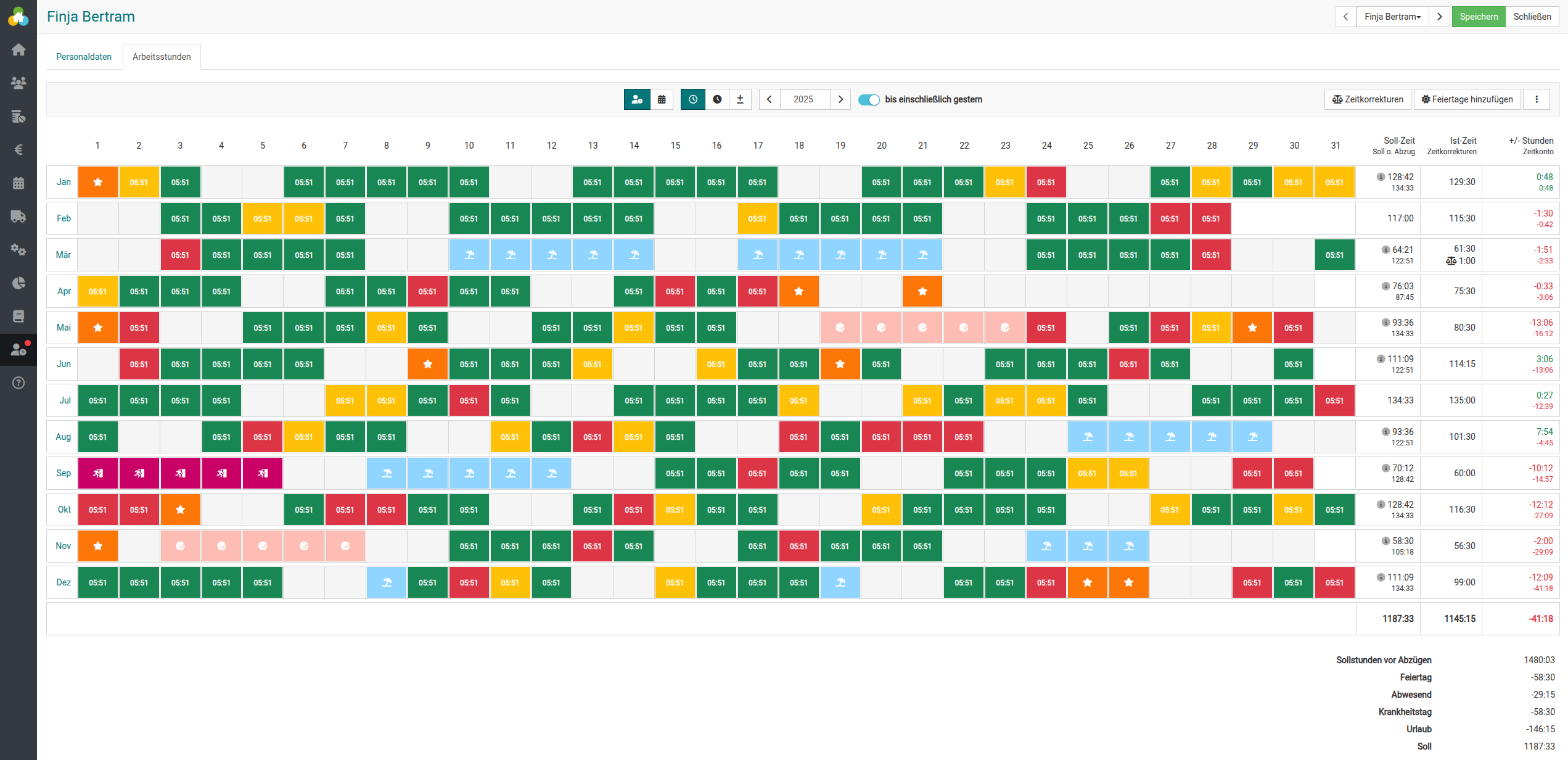Select the Arbeitsstunden tab
This screenshot has height=760, width=1568.
tap(162, 57)
